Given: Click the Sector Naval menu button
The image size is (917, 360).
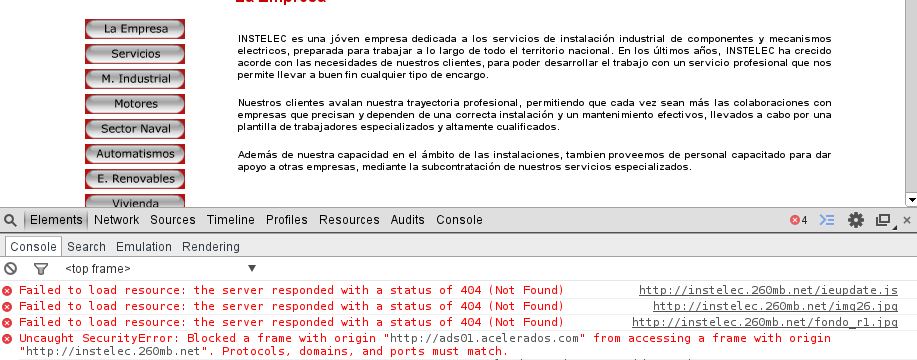Looking at the screenshot, I should 135,129.
